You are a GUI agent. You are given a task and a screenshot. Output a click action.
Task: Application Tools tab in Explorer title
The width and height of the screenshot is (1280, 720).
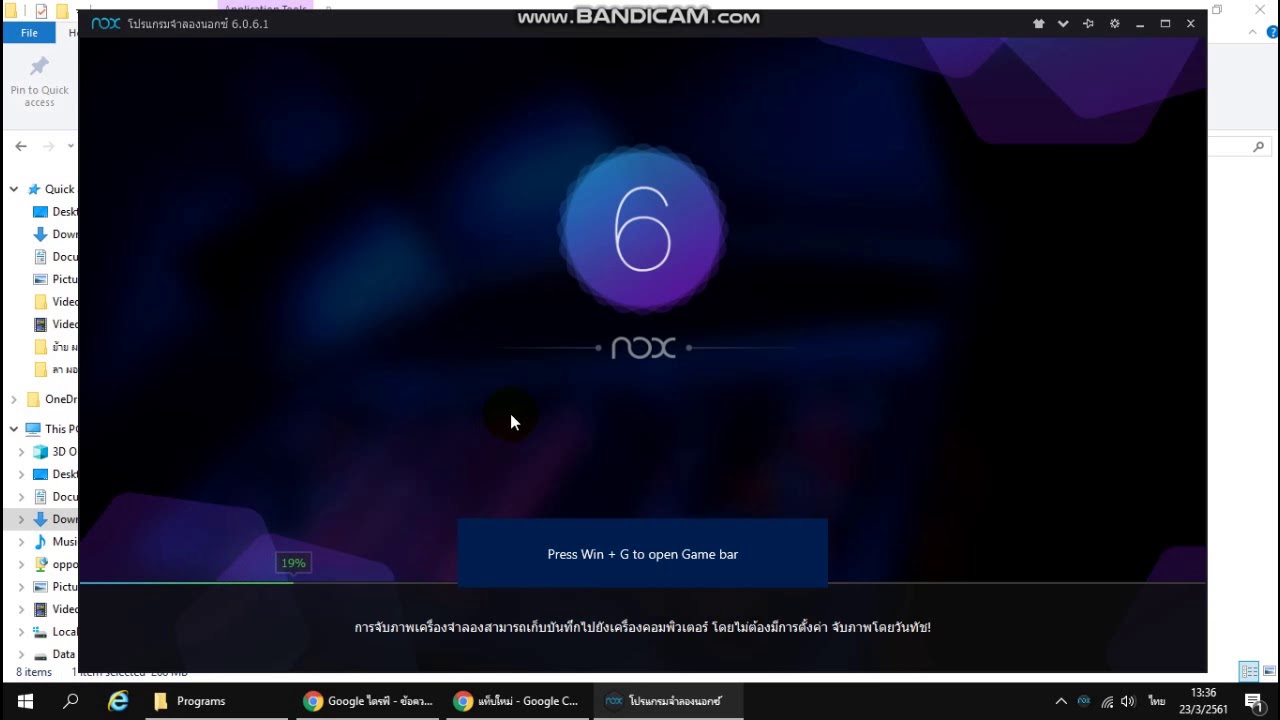[265, 9]
